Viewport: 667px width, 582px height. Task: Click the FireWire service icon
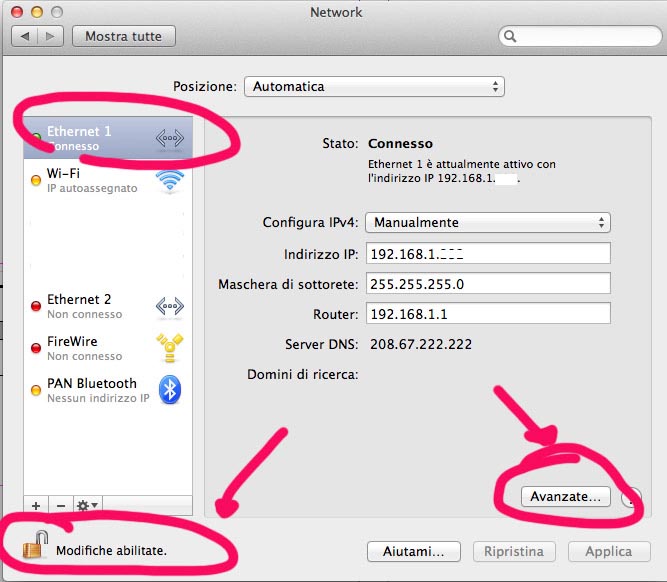point(170,348)
